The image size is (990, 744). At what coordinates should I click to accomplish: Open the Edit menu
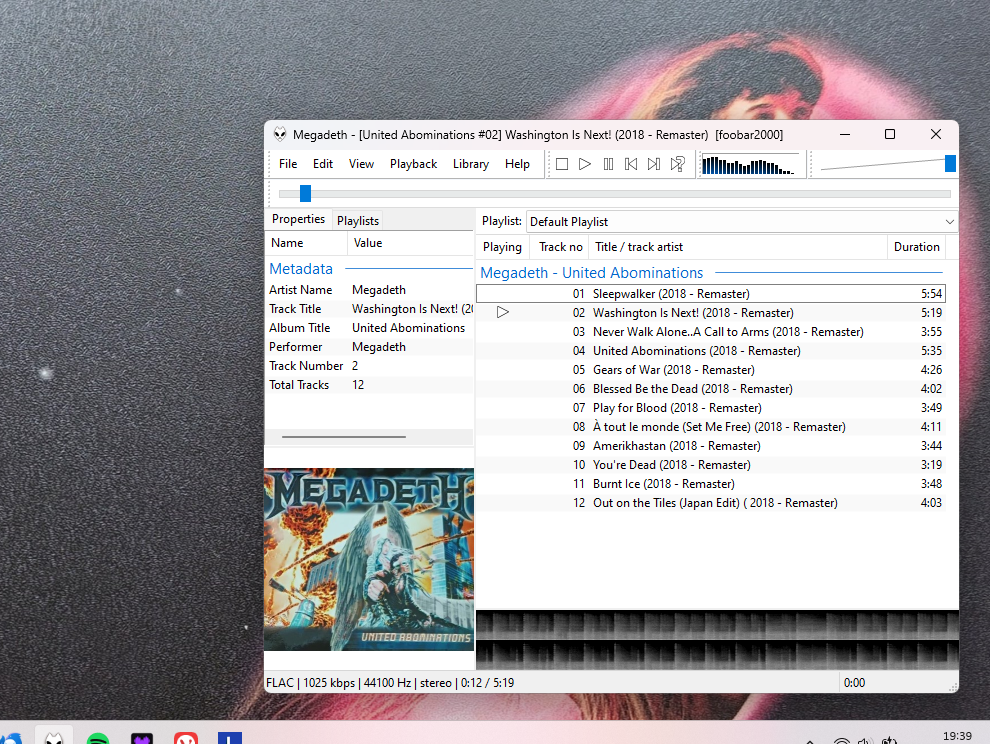[x=323, y=164]
